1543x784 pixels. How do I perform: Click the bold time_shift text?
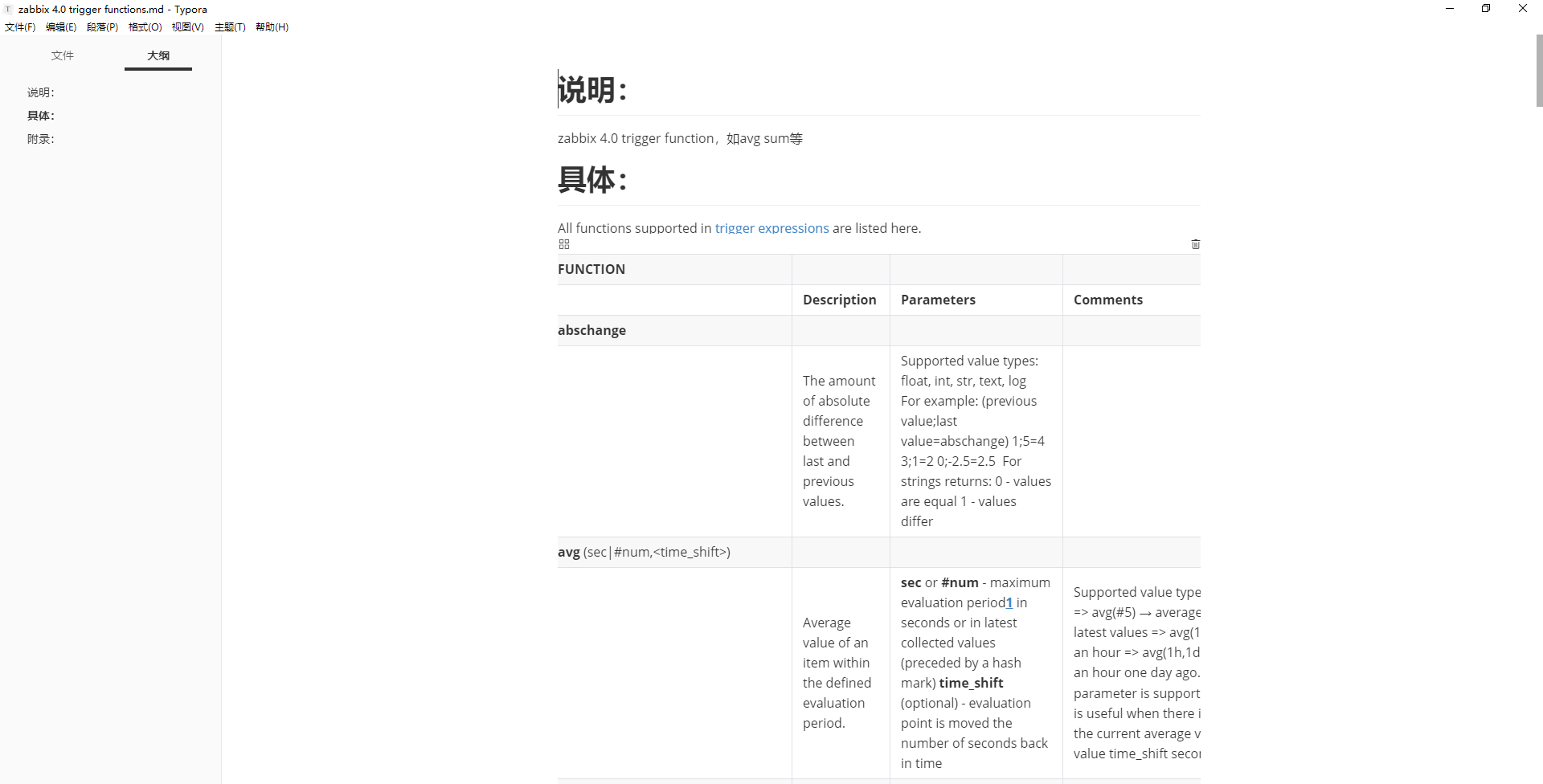click(971, 683)
